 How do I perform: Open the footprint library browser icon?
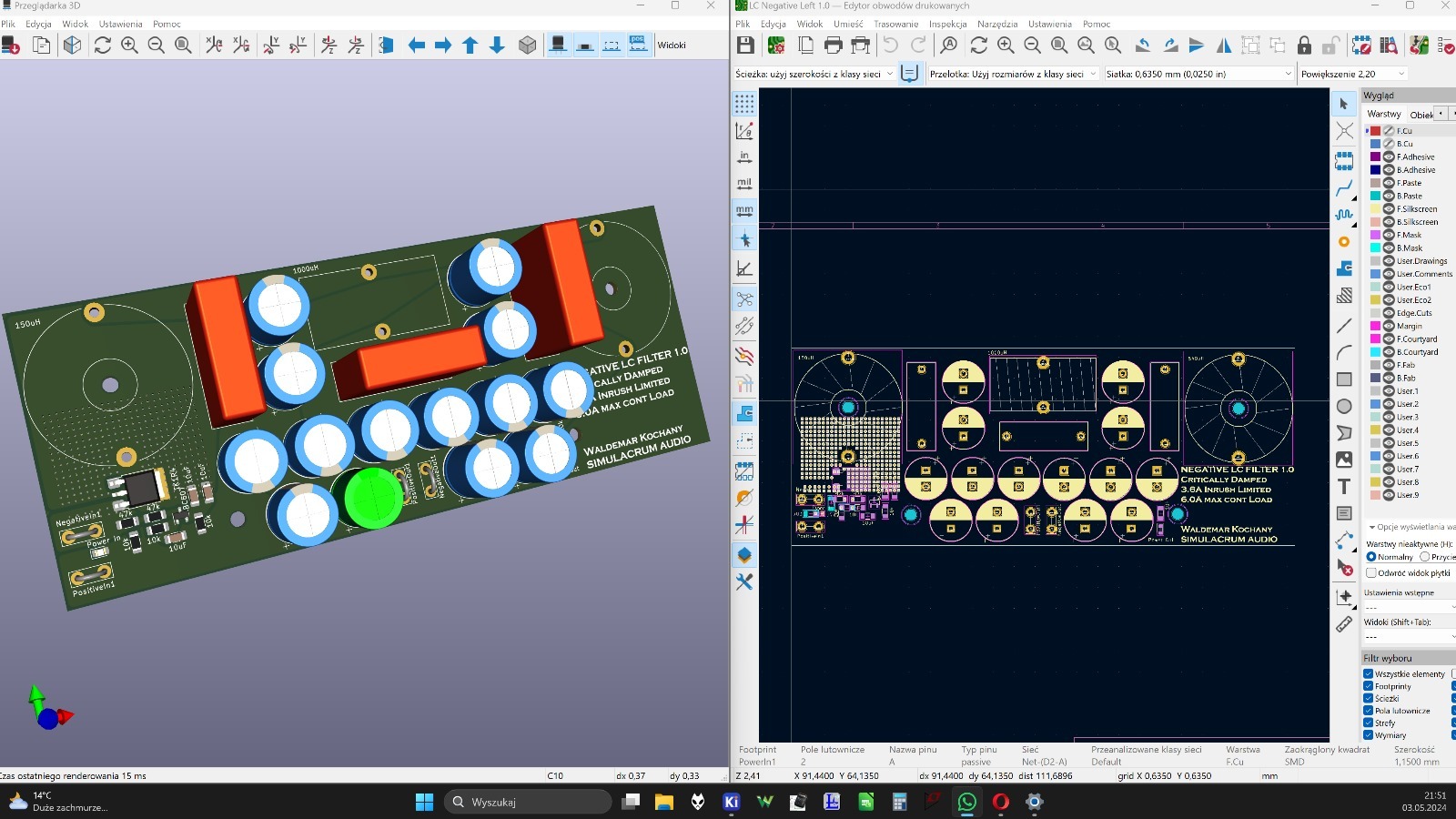click(x=1389, y=45)
